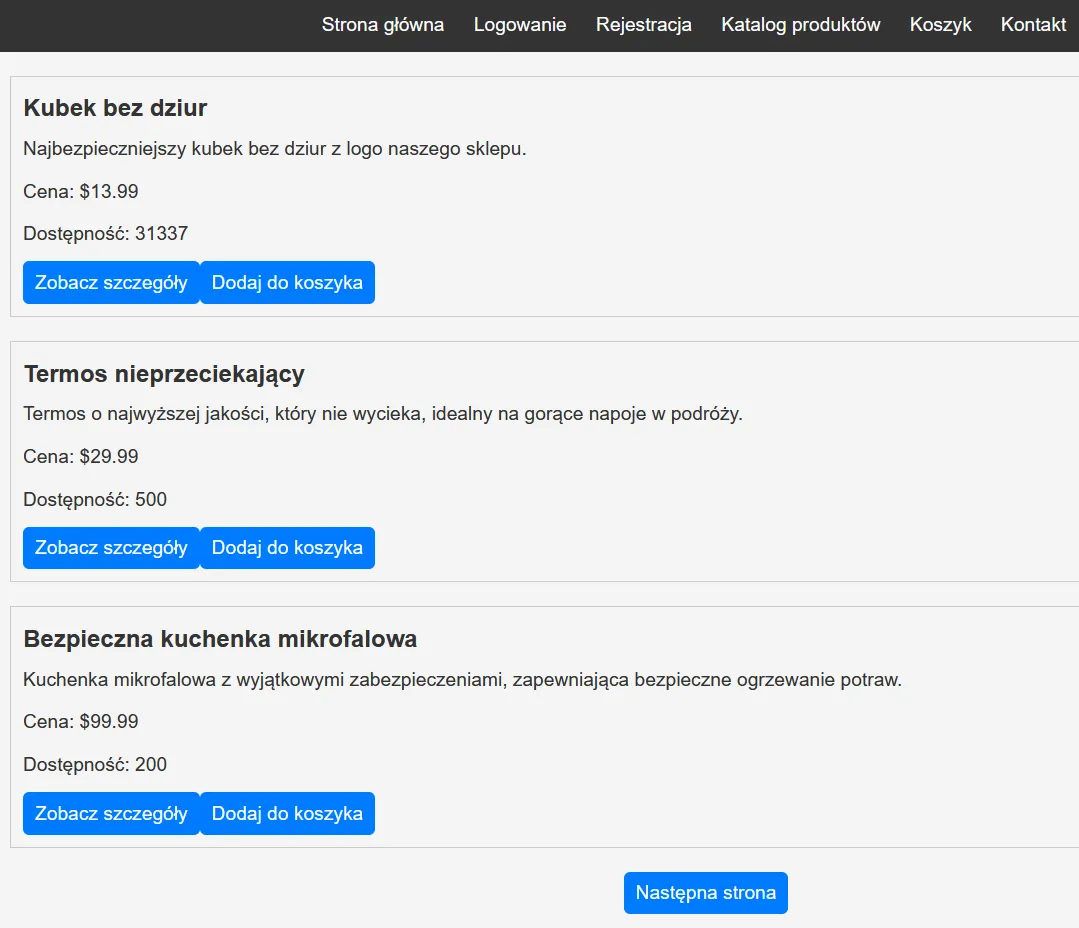Viewport: 1079px width, 928px height.
Task: Click the price Cena: $29.99
Action: (x=81, y=456)
